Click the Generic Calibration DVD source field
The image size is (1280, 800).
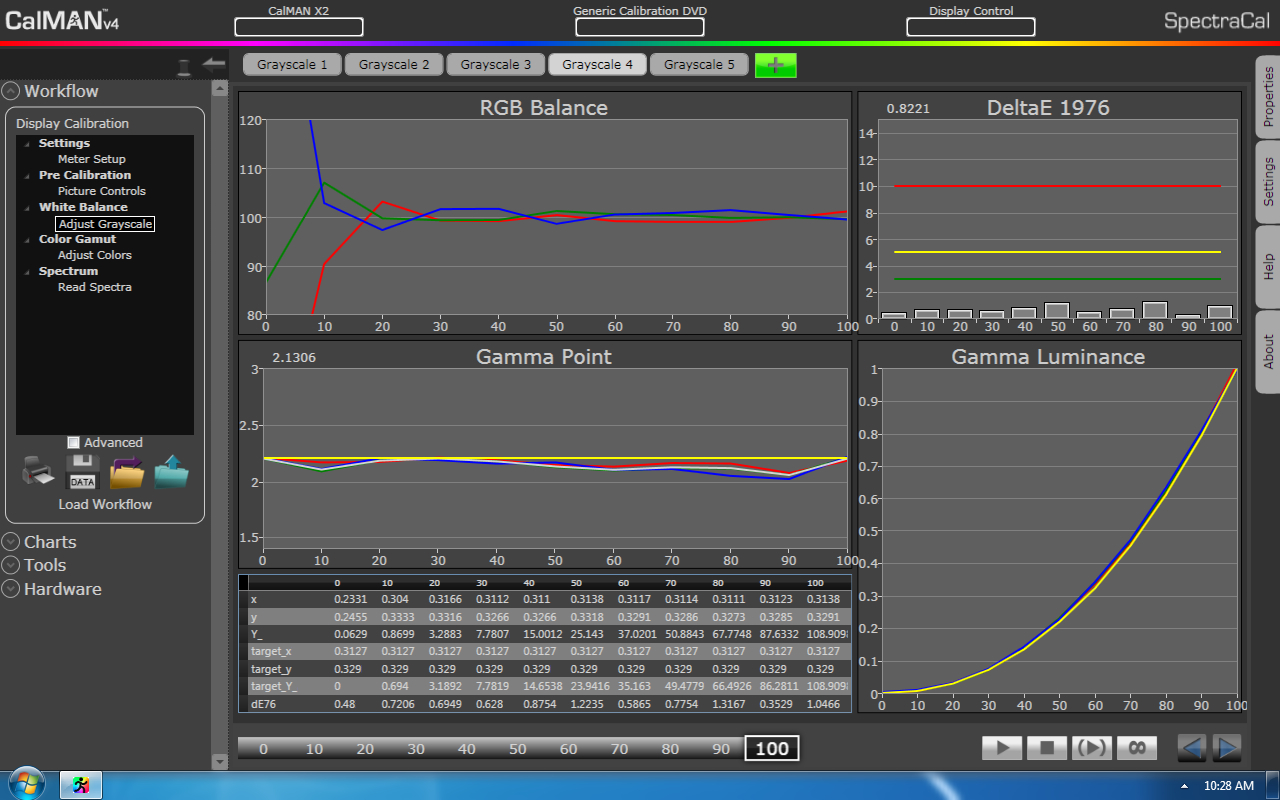[640, 27]
